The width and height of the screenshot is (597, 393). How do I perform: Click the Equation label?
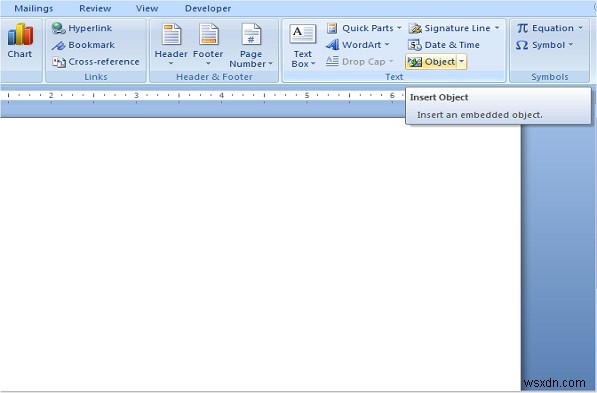tap(553, 28)
